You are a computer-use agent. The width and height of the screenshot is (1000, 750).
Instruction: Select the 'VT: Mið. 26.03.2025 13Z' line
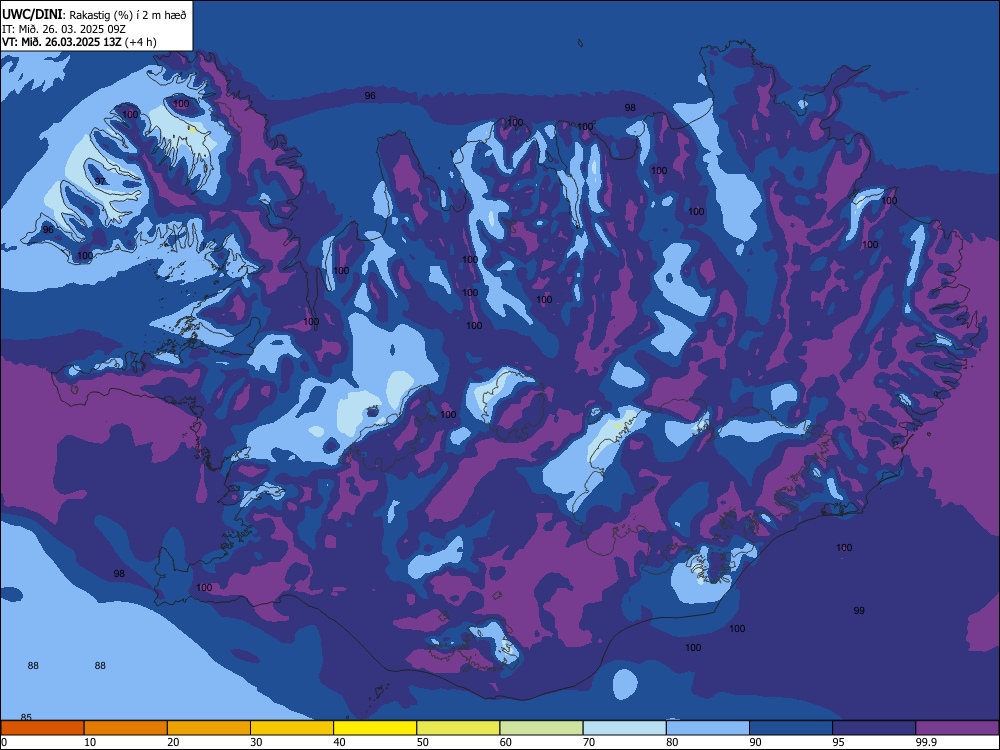click(x=62, y=42)
